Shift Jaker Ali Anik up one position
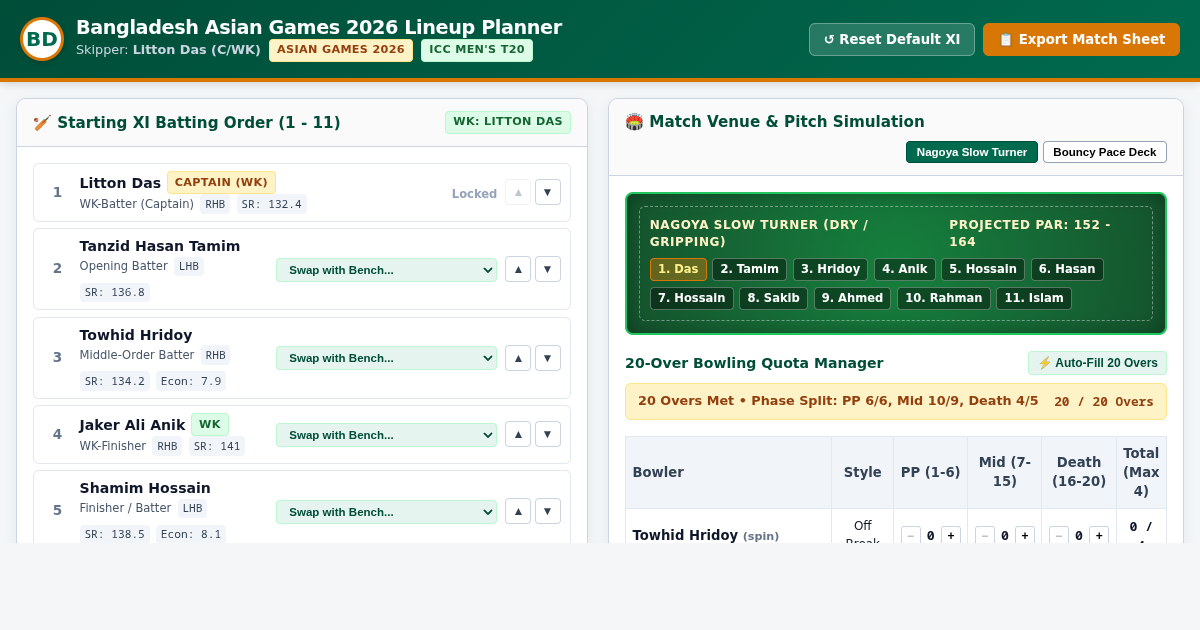1200x630 pixels. click(x=518, y=434)
